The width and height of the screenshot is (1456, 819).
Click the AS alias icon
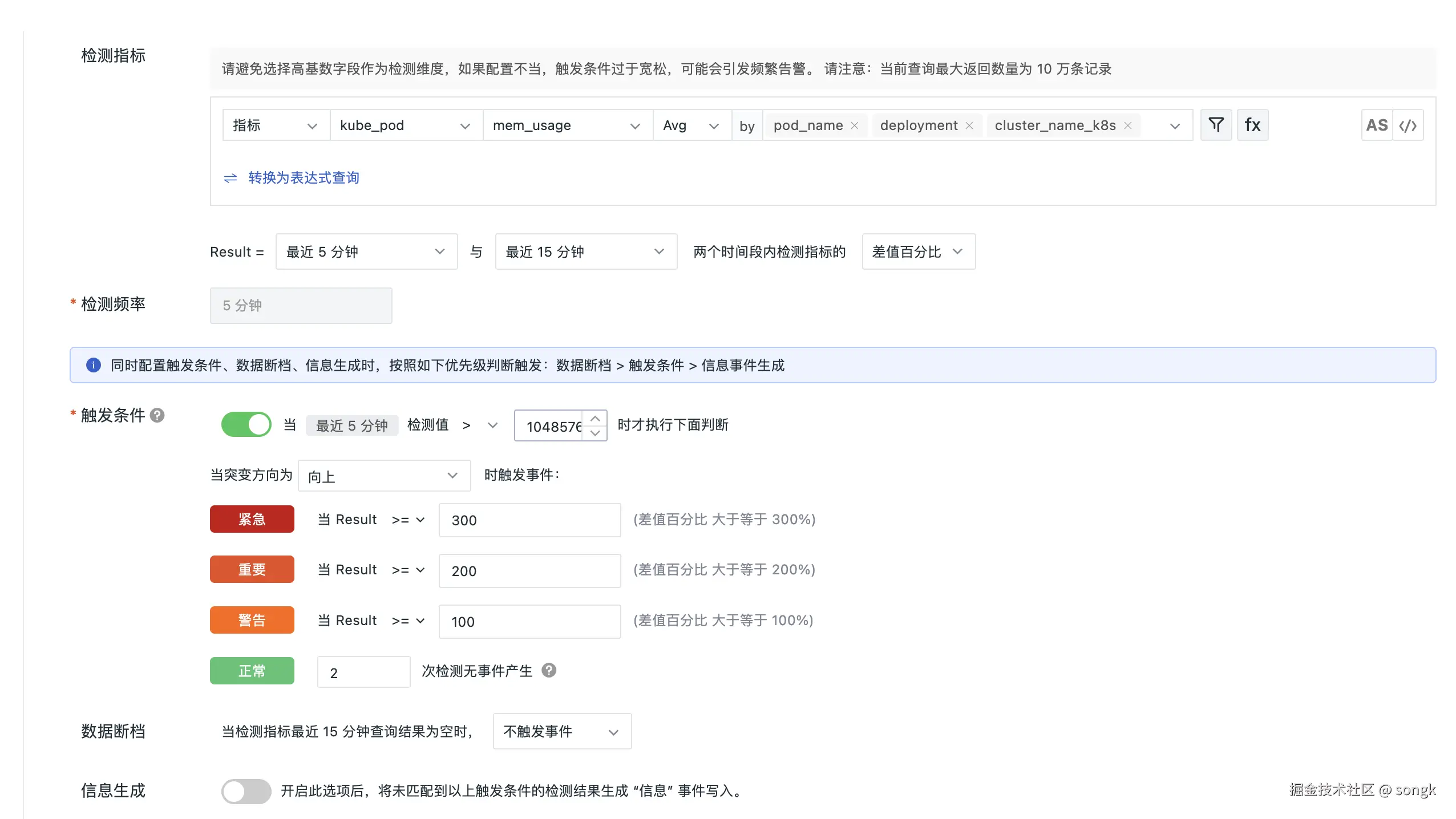pos(1376,125)
